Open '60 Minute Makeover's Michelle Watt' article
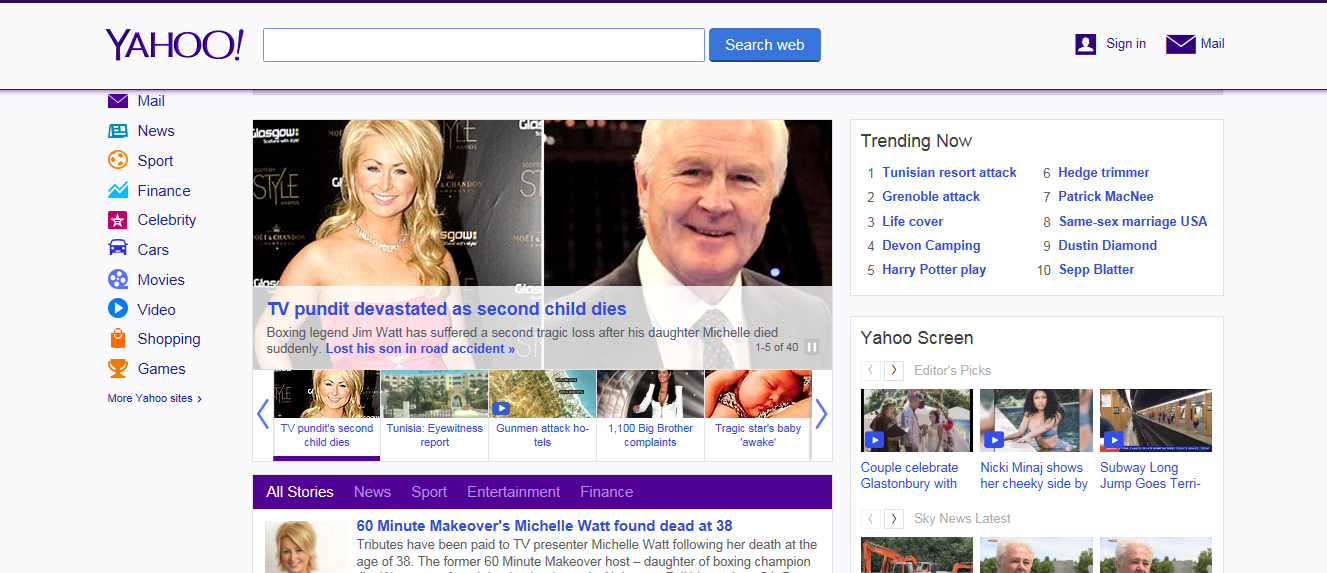This screenshot has width=1327, height=573. [545, 526]
